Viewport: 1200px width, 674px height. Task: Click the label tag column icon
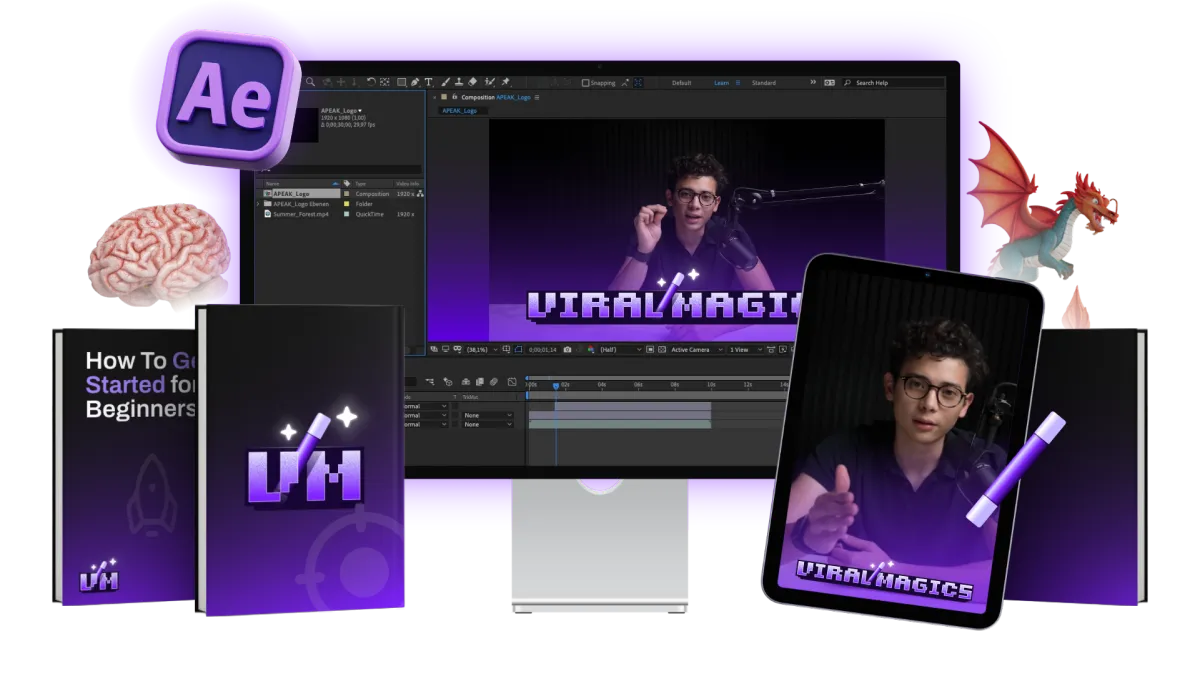(347, 183)
